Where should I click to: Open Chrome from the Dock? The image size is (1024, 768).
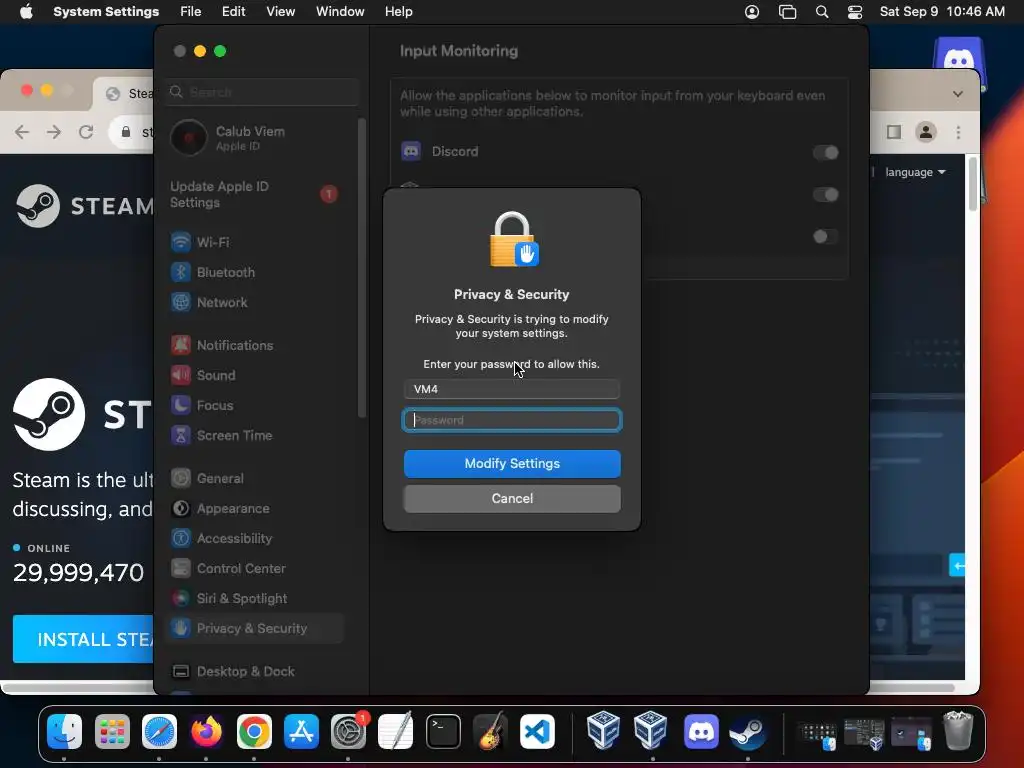click(254, 731)
